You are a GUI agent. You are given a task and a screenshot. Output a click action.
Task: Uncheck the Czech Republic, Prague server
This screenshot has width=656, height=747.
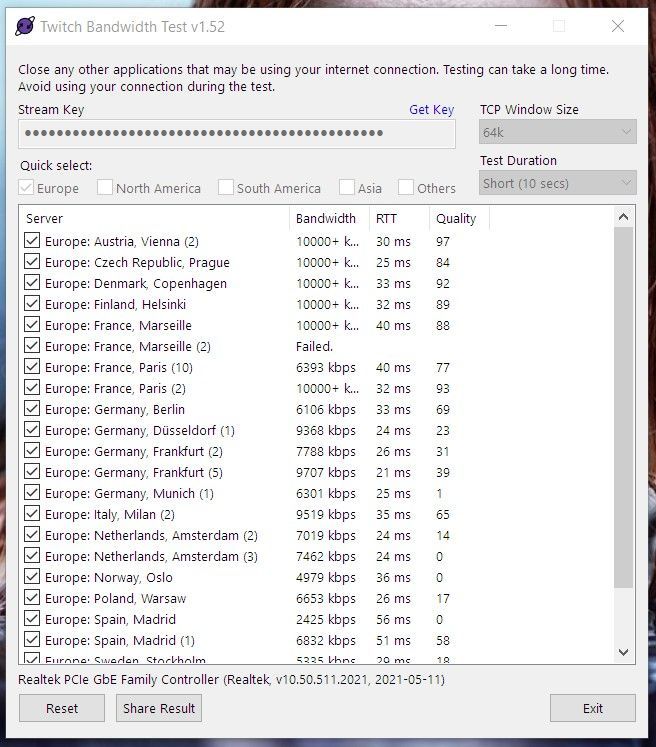click(x=32, y=262)
